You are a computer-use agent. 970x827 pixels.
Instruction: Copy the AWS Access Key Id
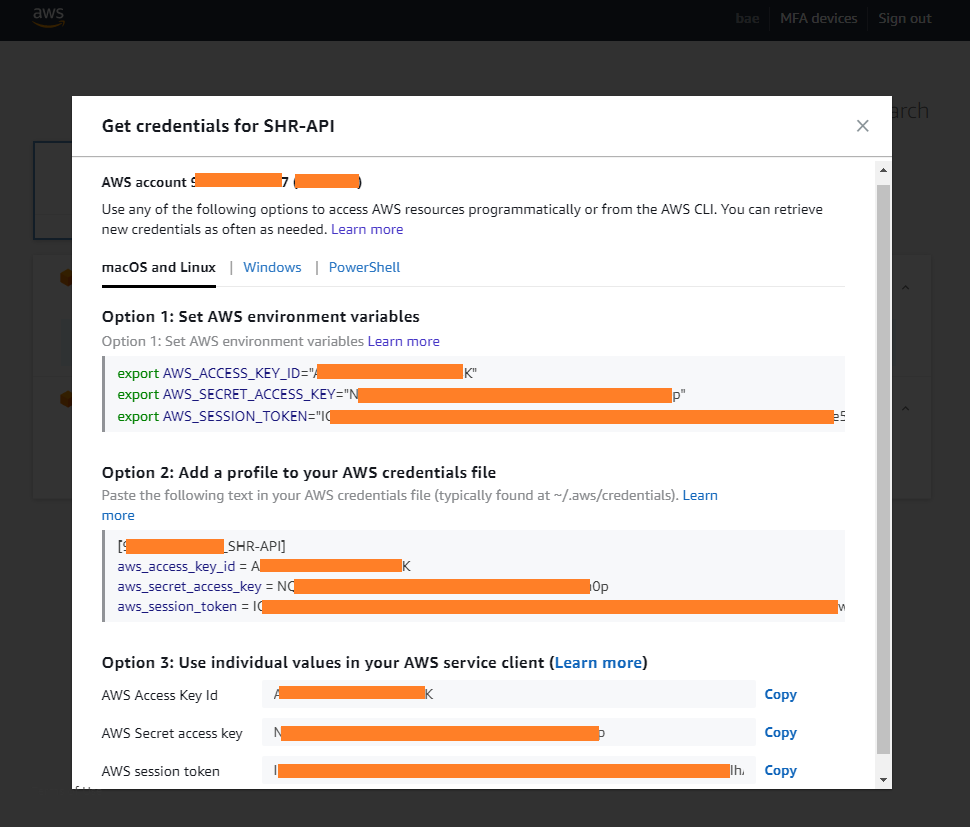(x=780, y=695)
